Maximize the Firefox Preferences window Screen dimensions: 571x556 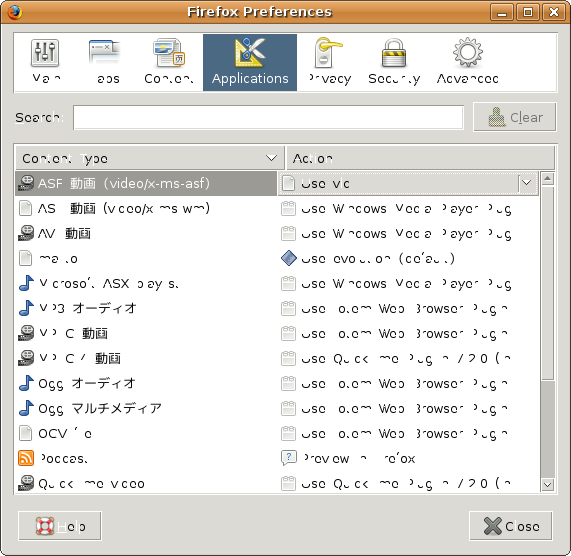point(528,12)
